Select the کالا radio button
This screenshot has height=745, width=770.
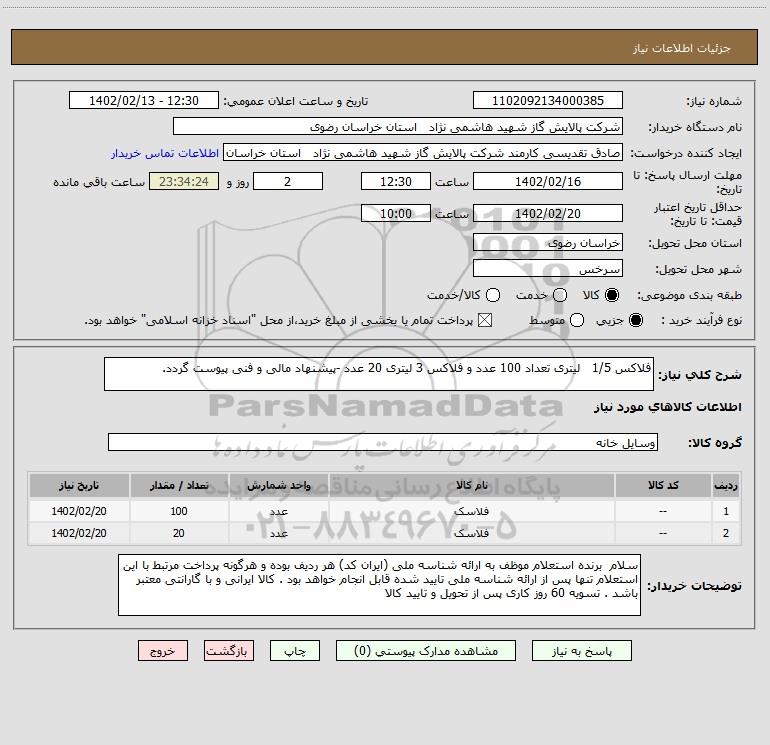(x=612, y=295)
